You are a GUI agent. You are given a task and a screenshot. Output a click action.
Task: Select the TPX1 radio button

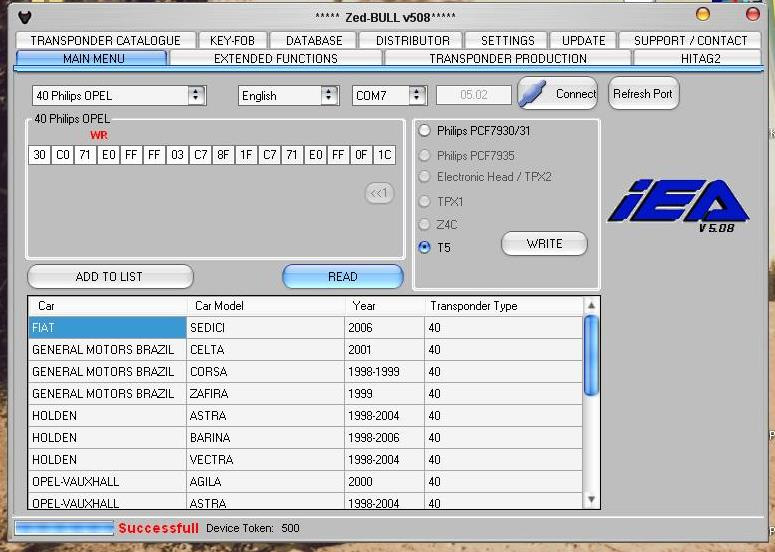coord(425,201)
